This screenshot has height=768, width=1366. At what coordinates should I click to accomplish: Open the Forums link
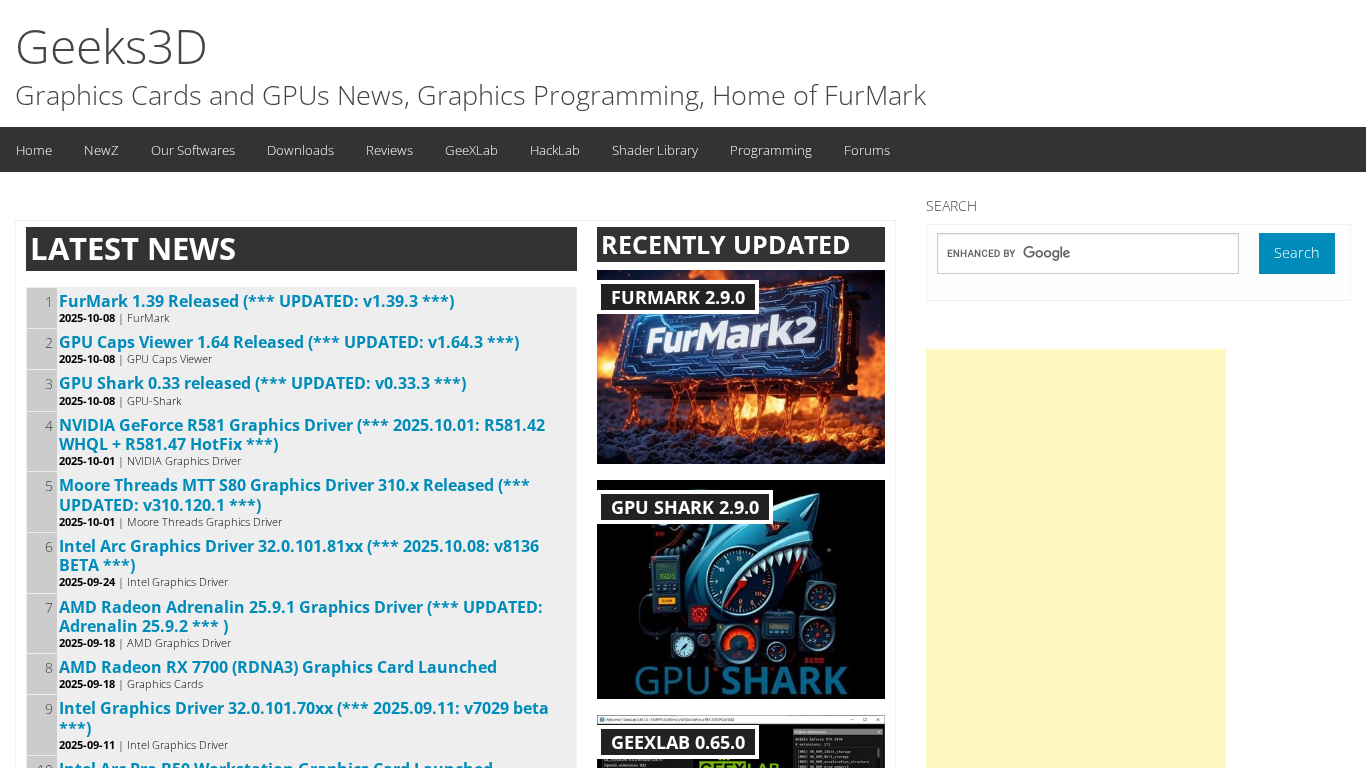pos(867,150)
